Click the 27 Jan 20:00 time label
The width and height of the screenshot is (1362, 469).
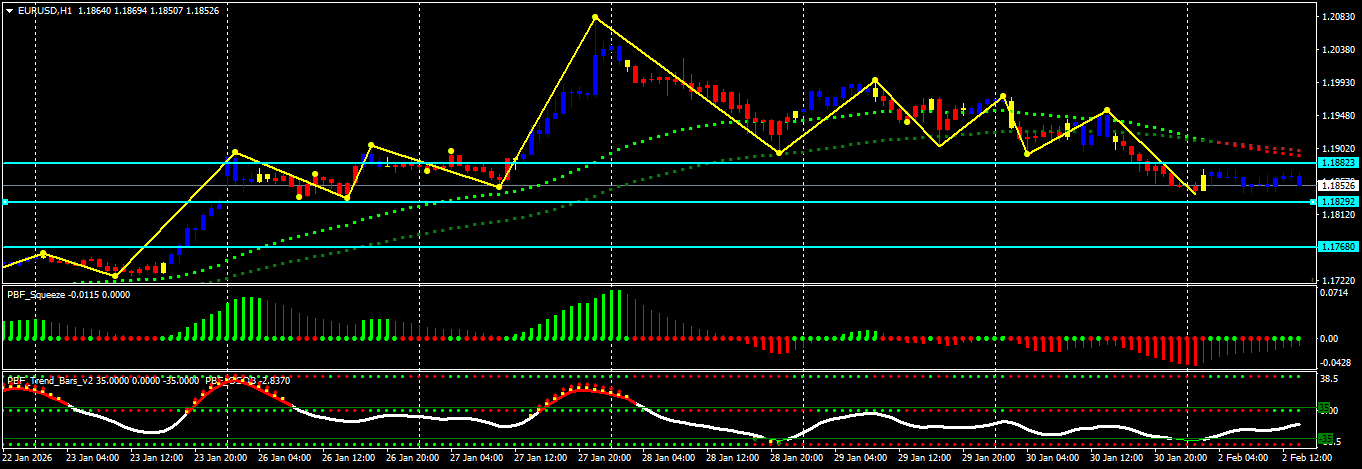point(604,457)
